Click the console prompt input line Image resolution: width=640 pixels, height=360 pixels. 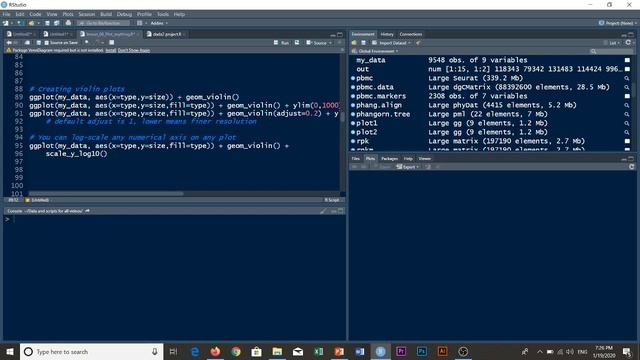[x=176, y=220]
